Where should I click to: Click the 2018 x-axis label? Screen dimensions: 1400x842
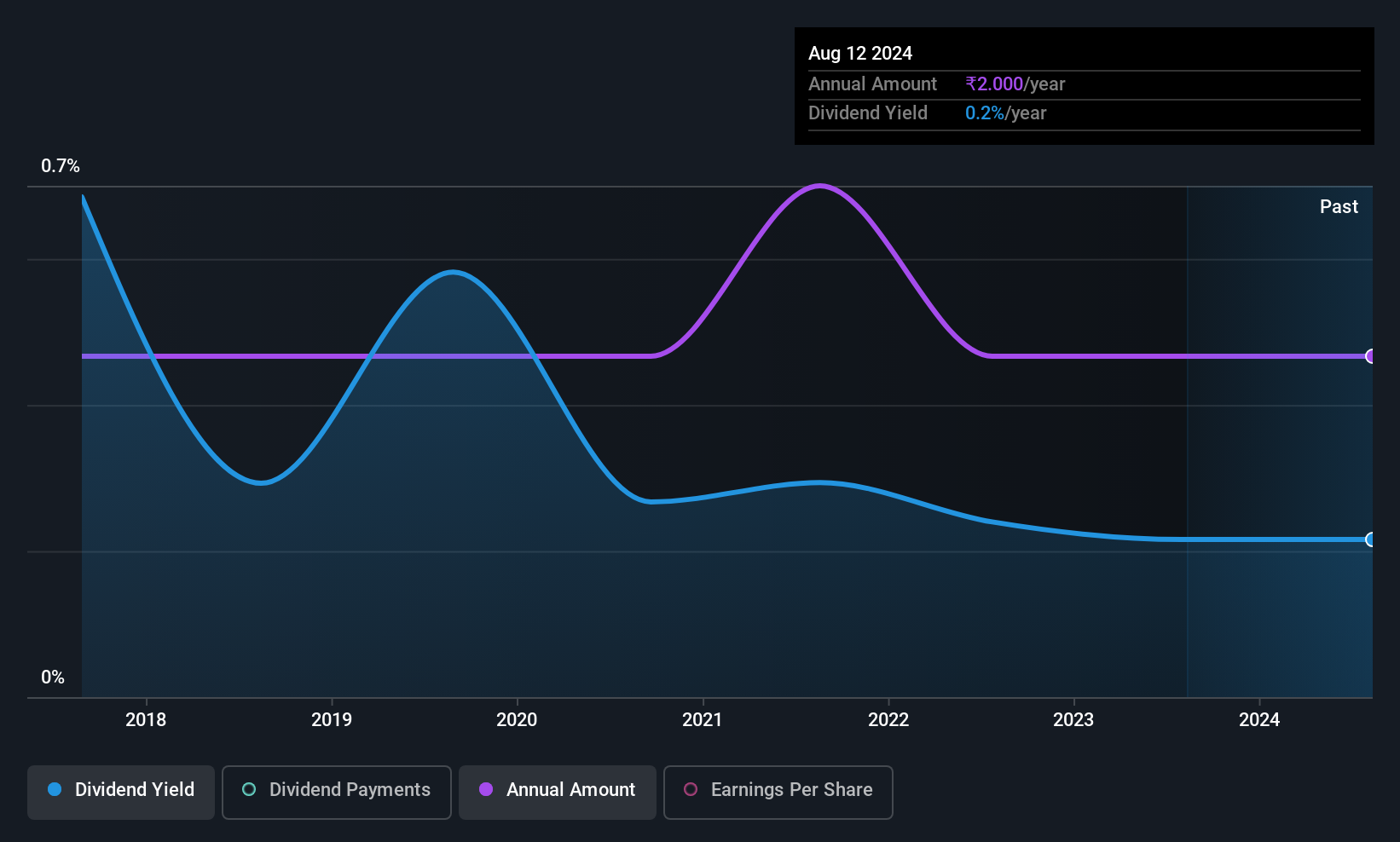(x=146, y=719)
